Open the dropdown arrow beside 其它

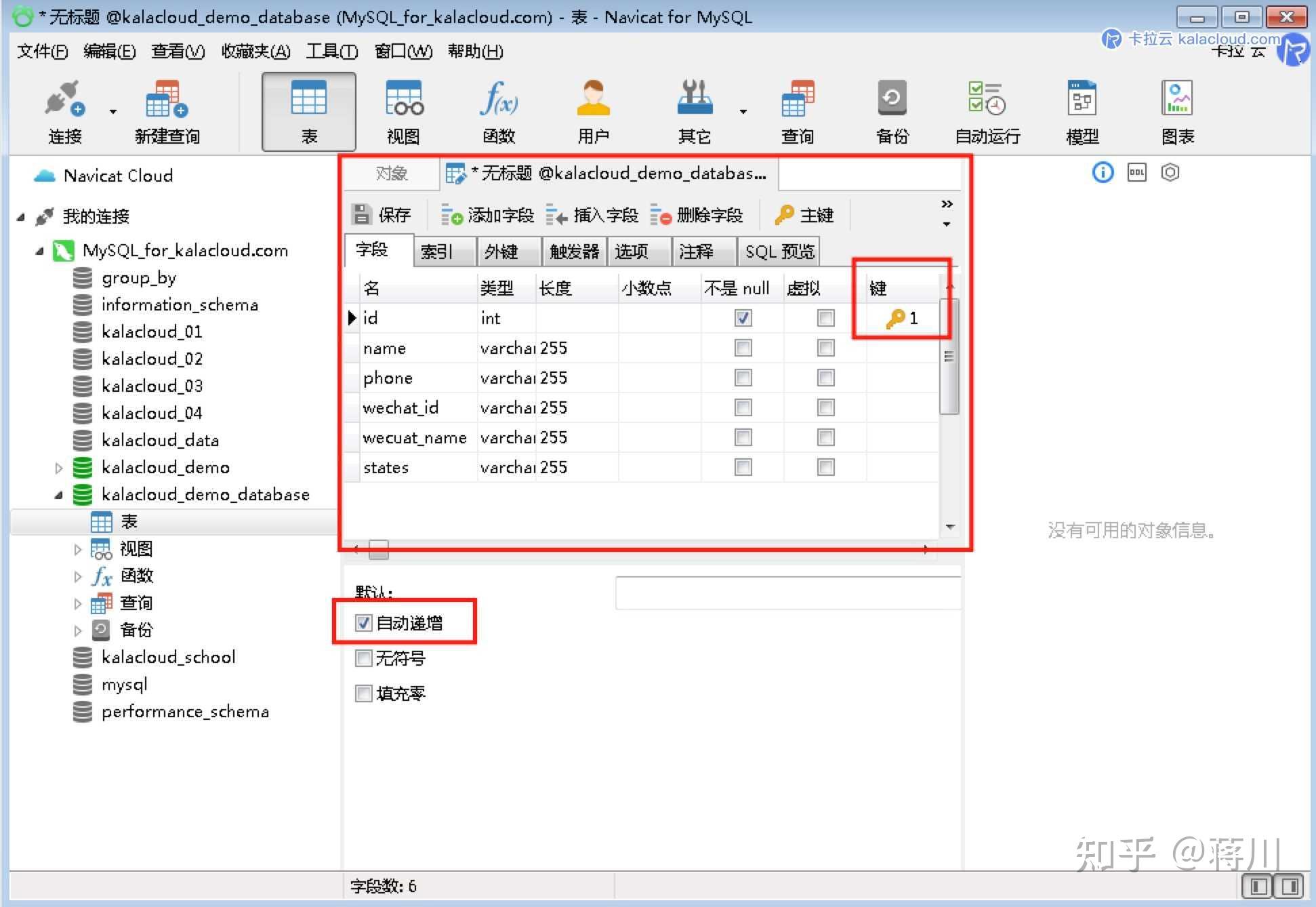tap(743, 112)
